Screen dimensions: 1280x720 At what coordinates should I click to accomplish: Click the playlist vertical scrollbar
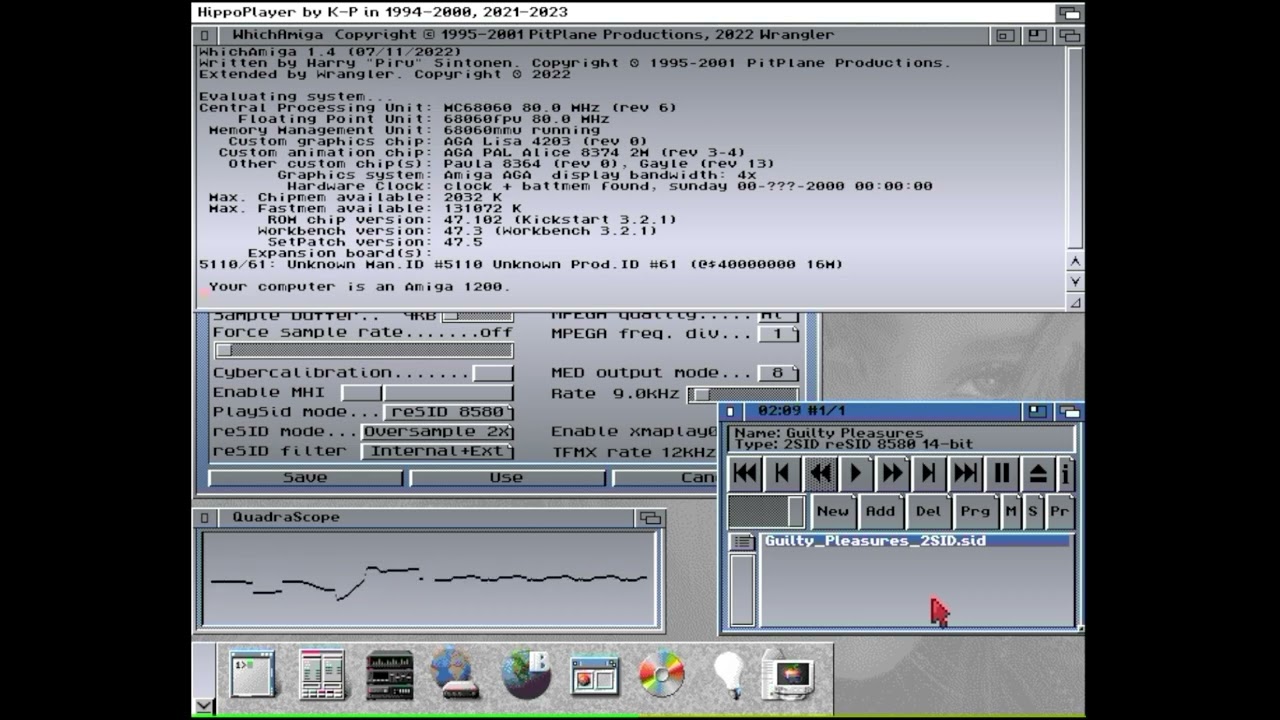pyautogui.click(x=742, y=589)
